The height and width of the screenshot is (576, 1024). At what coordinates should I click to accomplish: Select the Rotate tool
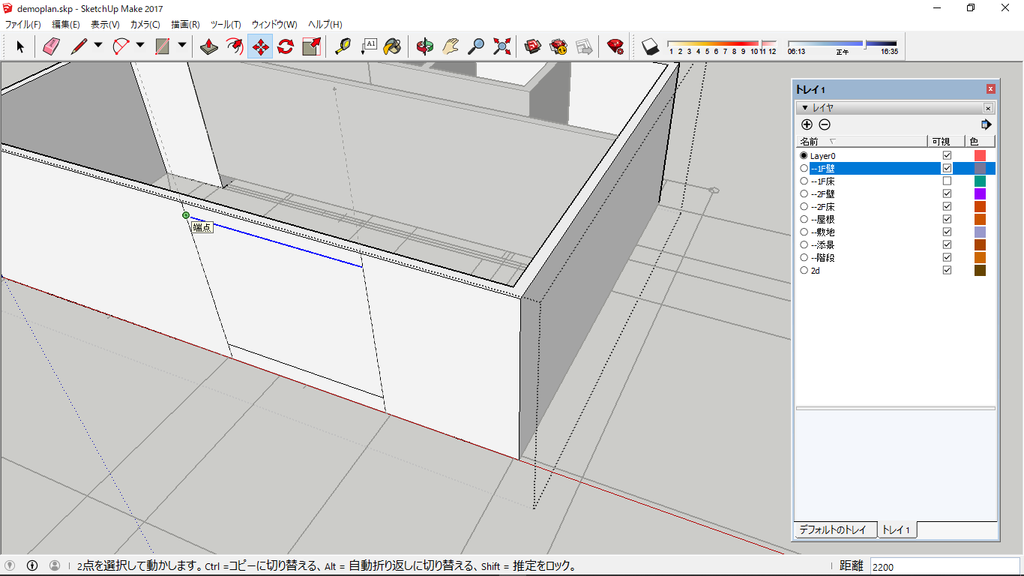[x=285, y=46]
